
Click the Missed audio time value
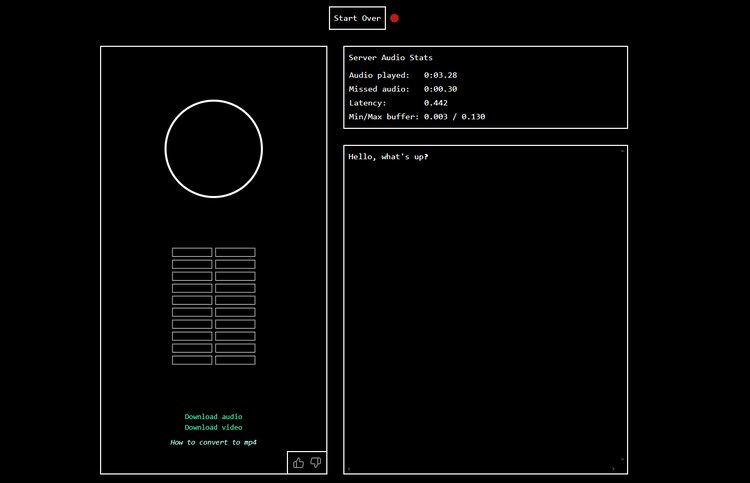tap(440, 89)
